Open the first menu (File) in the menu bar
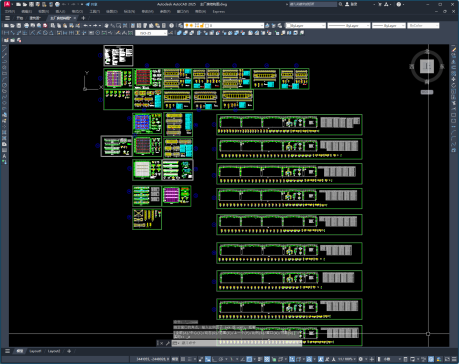Image resolution: width=459 pixels, height=364 pixels. click(x=10, y=11)
